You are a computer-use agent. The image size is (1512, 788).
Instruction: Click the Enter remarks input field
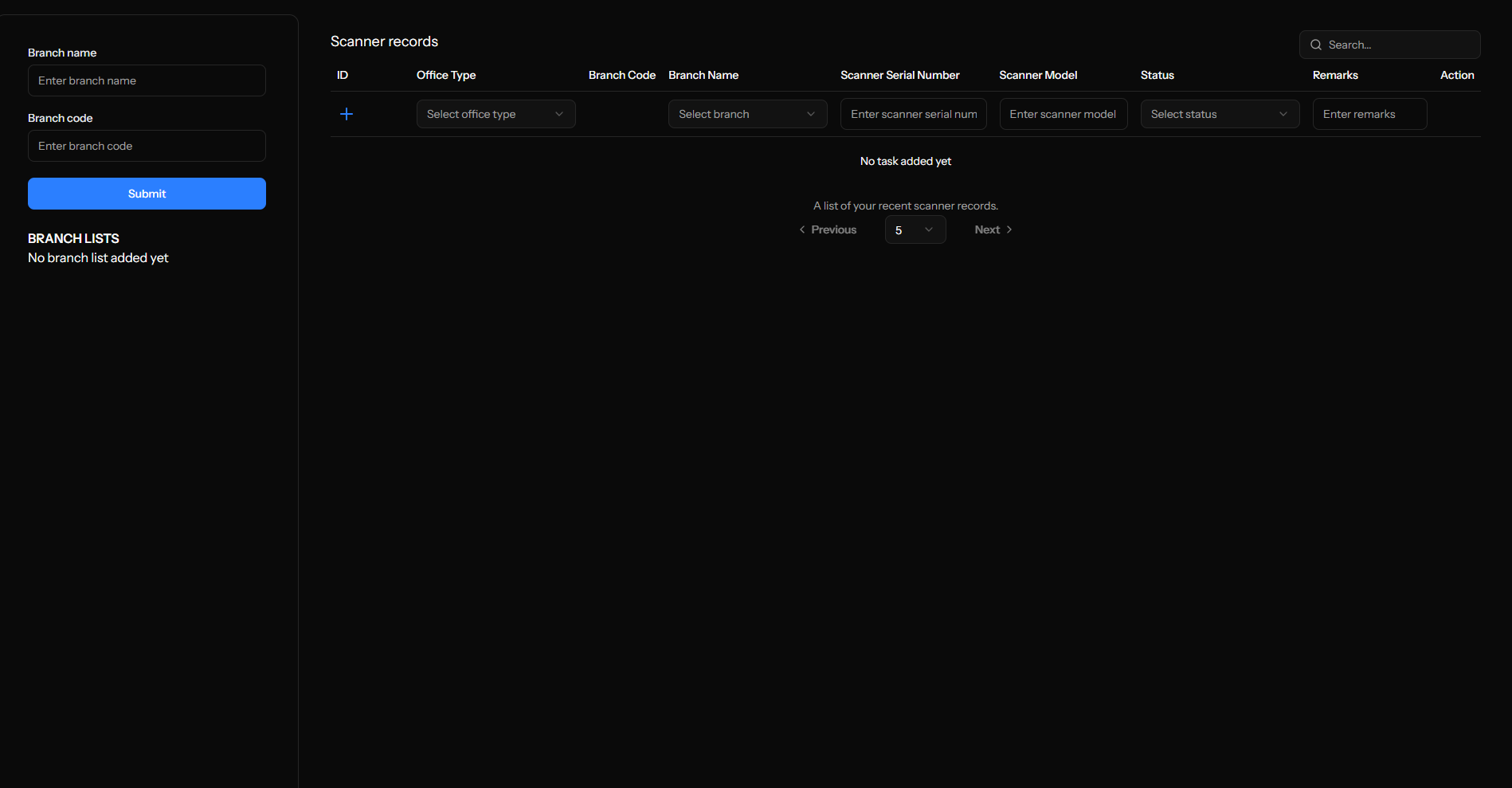[1369, 114]
